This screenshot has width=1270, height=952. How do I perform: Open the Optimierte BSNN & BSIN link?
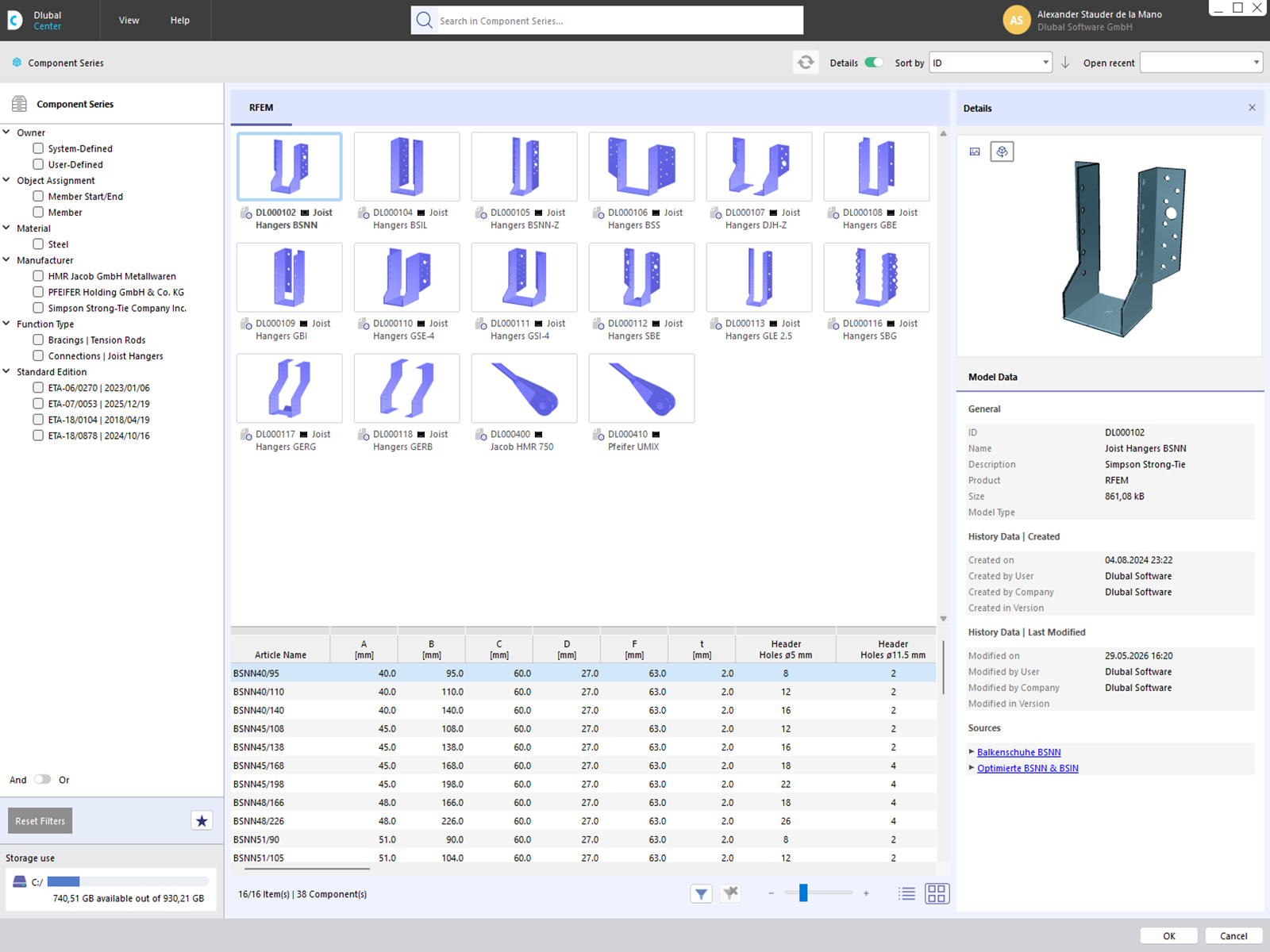1028,768
